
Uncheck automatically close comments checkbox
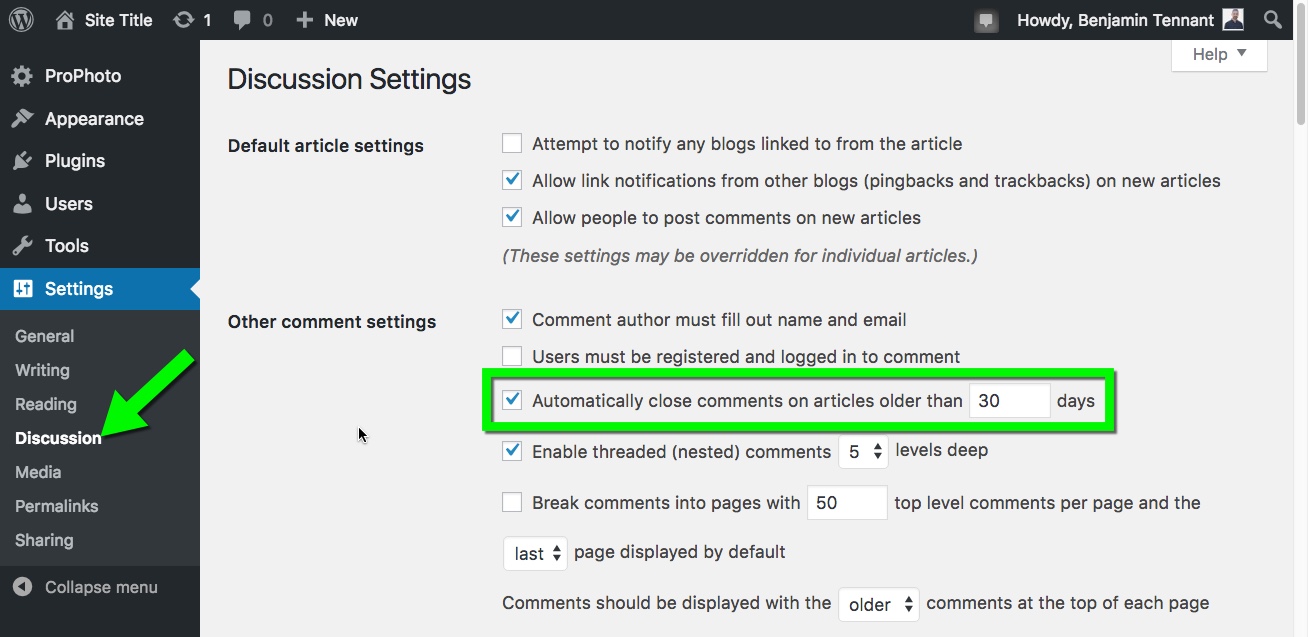[512, 400]
